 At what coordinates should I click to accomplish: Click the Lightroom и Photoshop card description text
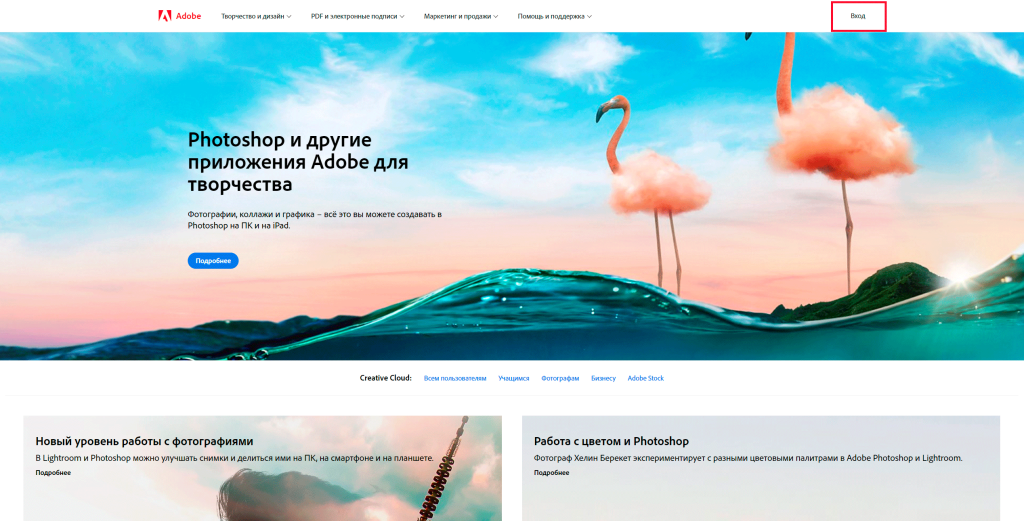click(234, 458)
